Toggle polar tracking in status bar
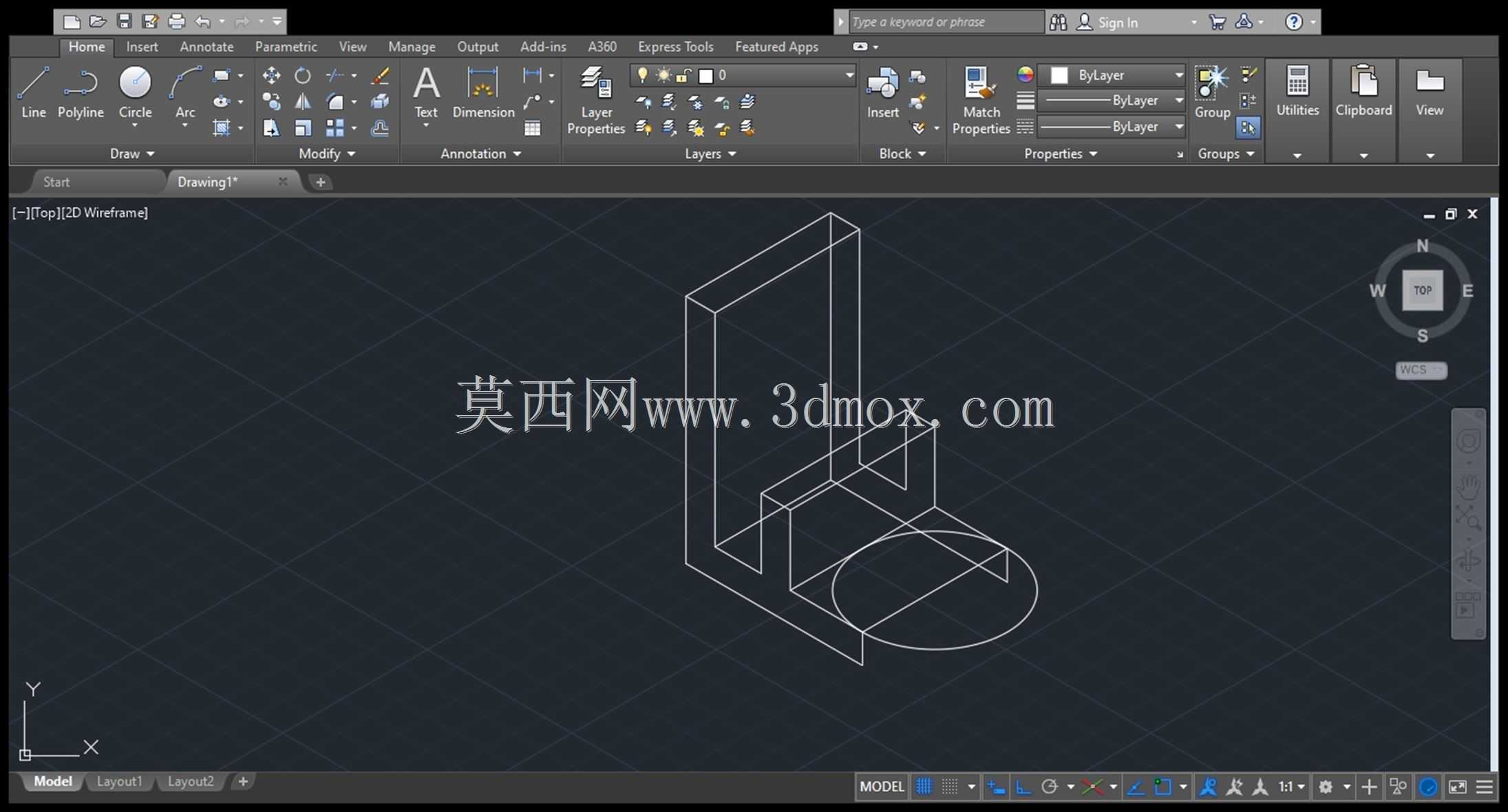 (x=1050, y=786)
